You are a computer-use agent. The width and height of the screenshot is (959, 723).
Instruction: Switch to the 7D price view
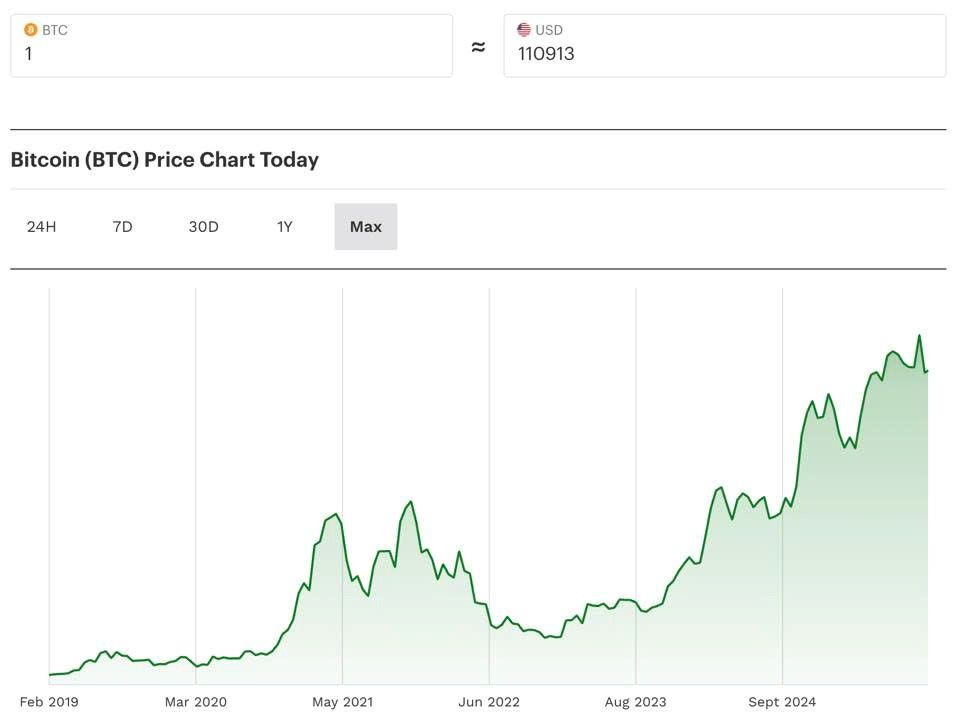coord(122,226)
